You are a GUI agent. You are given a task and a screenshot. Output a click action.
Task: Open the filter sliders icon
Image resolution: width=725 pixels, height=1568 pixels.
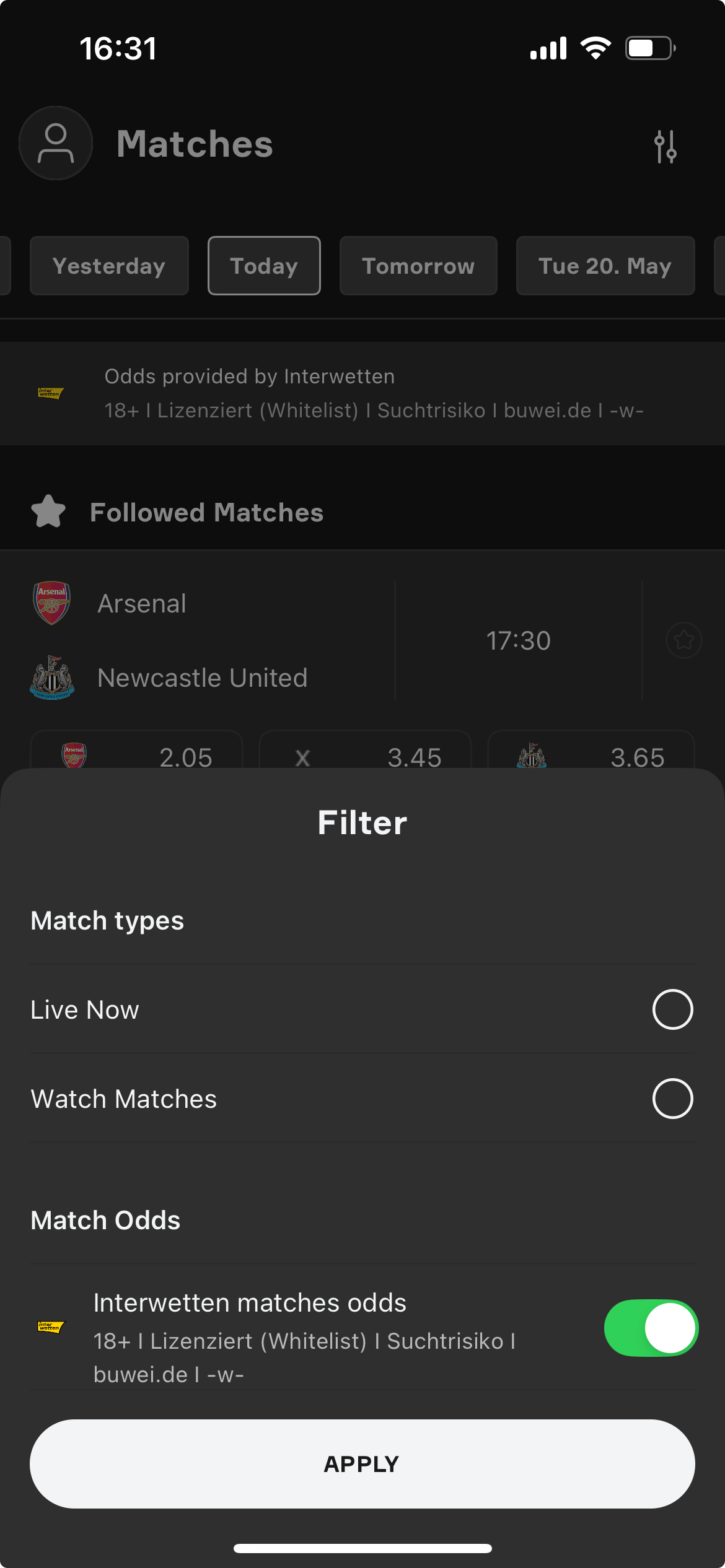coord(665,146)
